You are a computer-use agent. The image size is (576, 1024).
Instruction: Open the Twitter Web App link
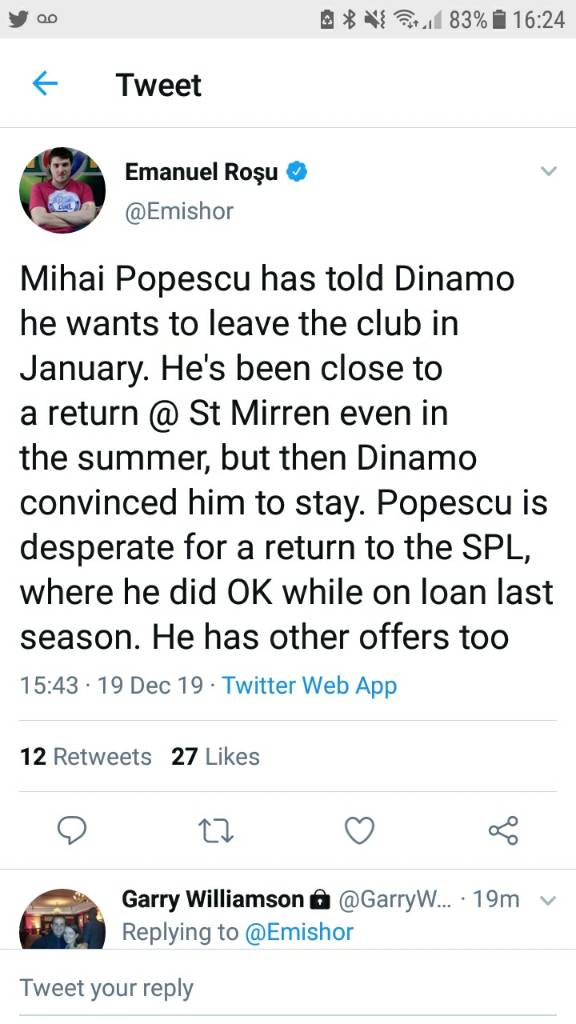[310, 686]
